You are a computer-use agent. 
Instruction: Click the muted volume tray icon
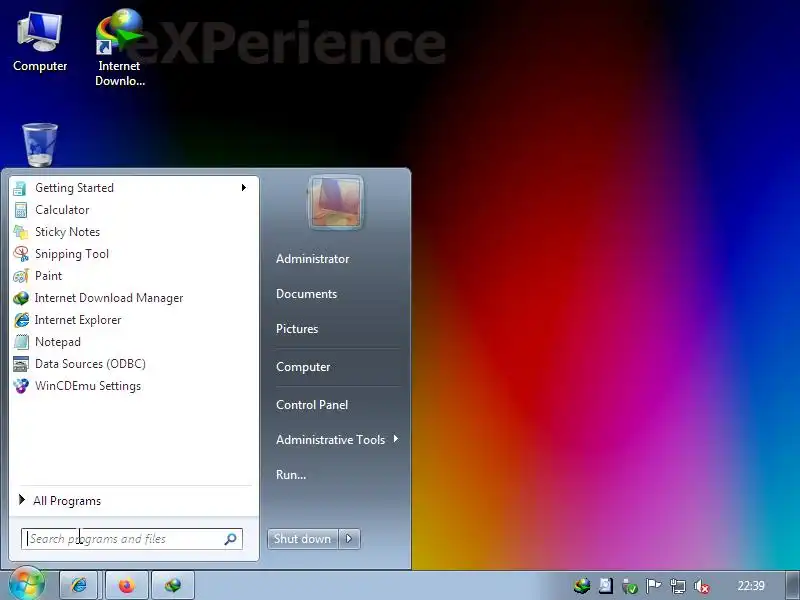click(702, 586)
